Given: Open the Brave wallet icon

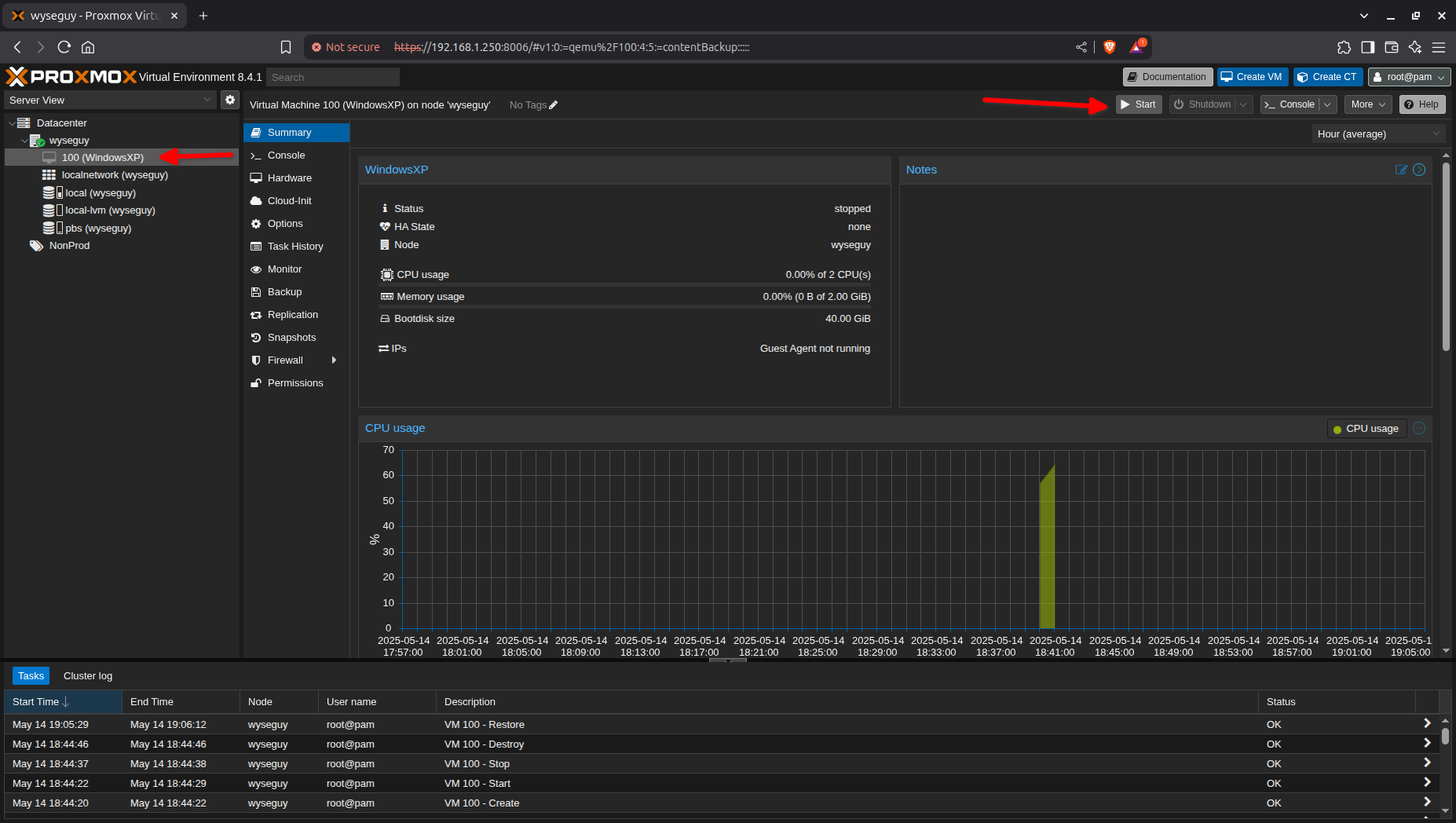Looking at the screenshot, I should pos(1391,47).
